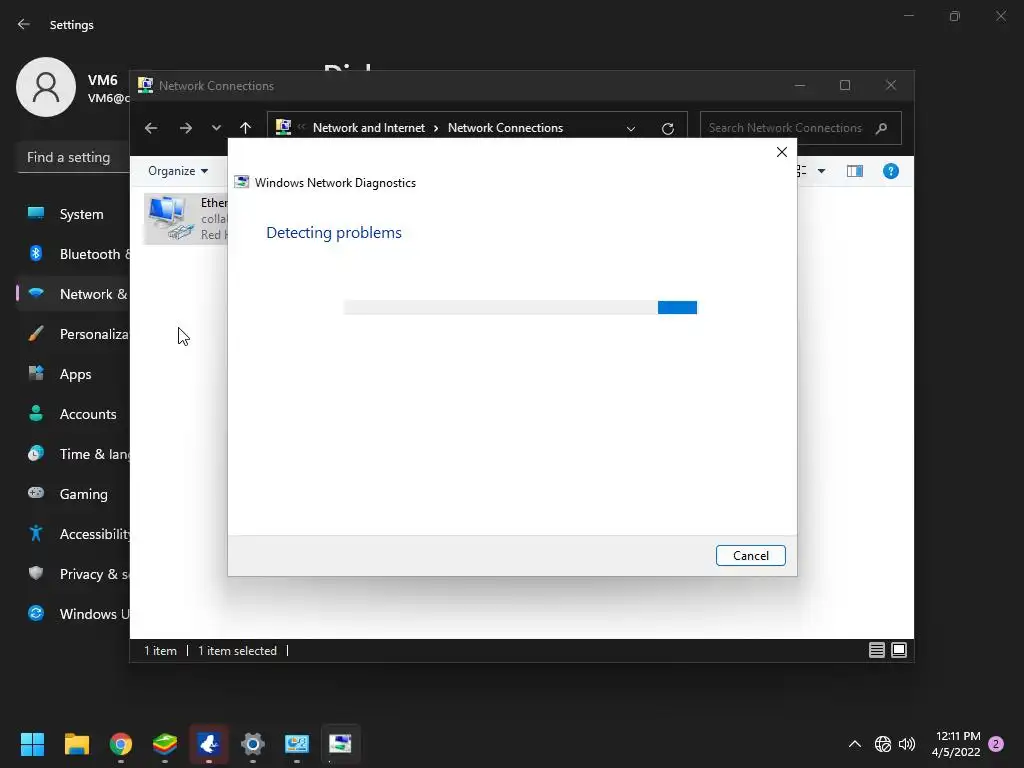This screenshot has height=768, width=1024.
Task: Switch to large icons view in status bar
Action: [899, 650]
